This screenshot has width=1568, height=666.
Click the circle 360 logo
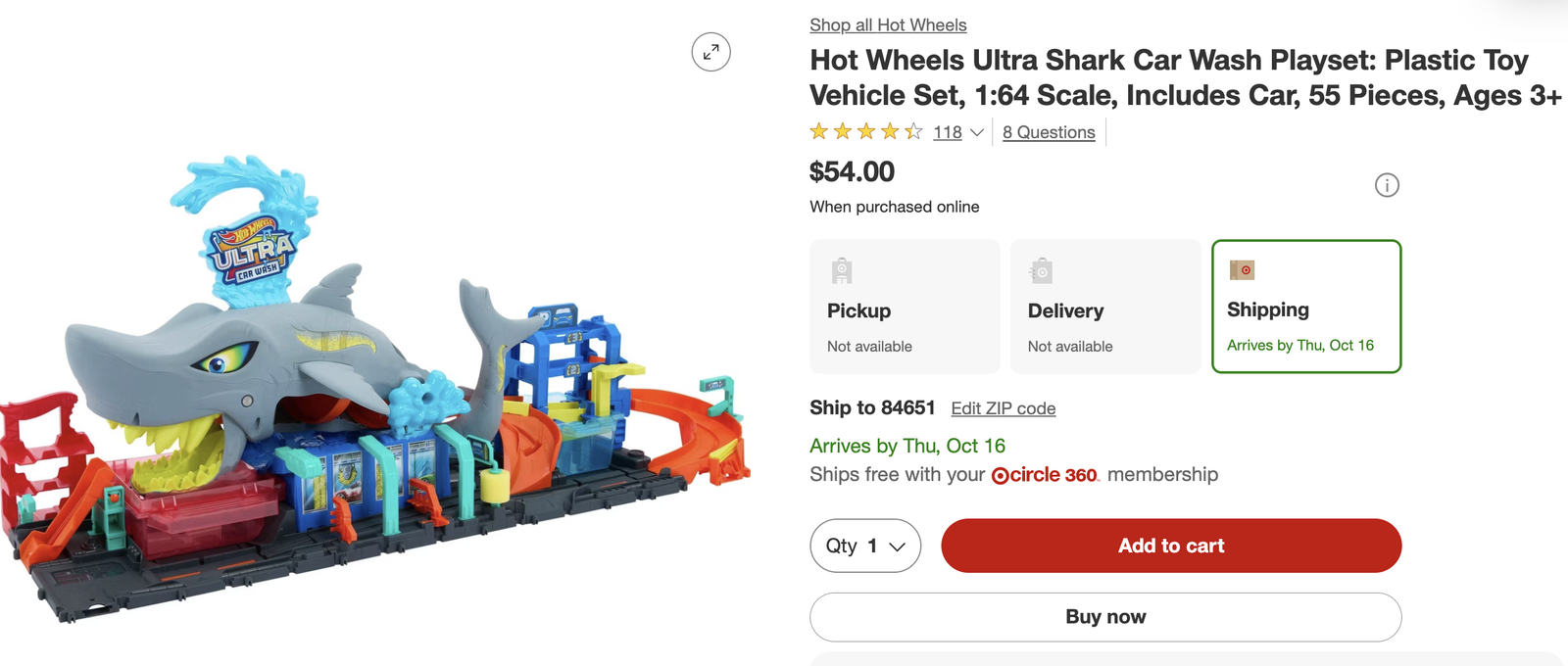pos(1045,475)
